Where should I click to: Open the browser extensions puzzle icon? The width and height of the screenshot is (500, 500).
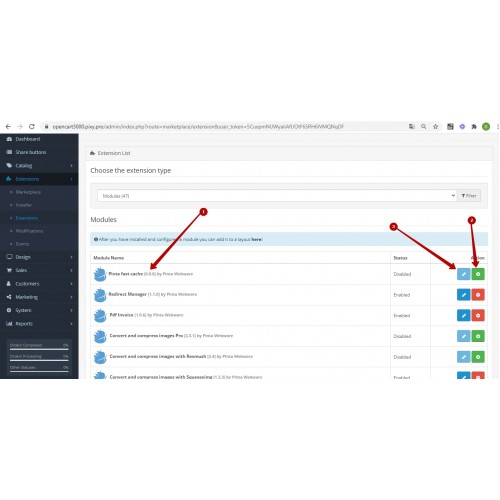click(x=474, y=127)
